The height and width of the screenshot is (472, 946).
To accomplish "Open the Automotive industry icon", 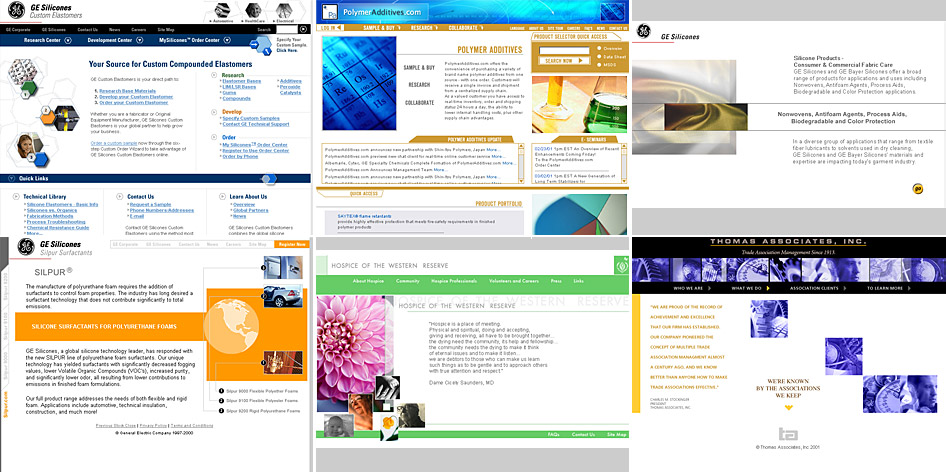I will (x=223, y=8).
